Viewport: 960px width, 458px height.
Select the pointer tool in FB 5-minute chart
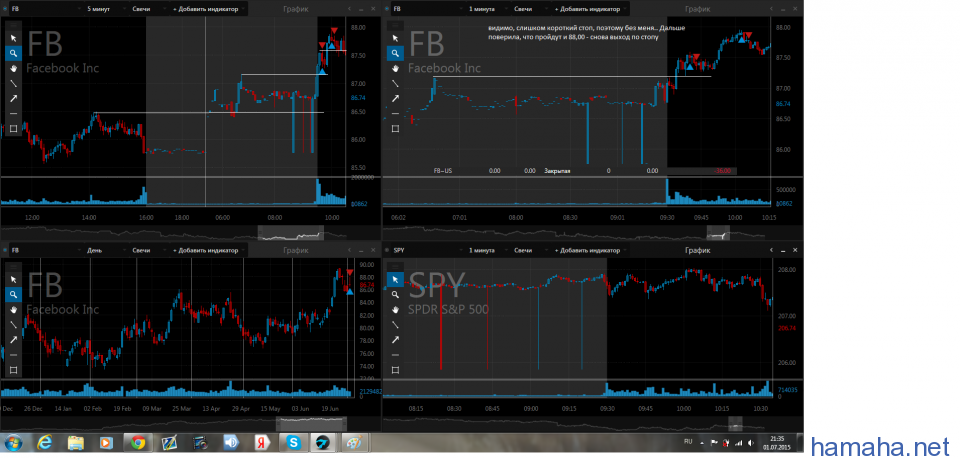pos(13,38)
